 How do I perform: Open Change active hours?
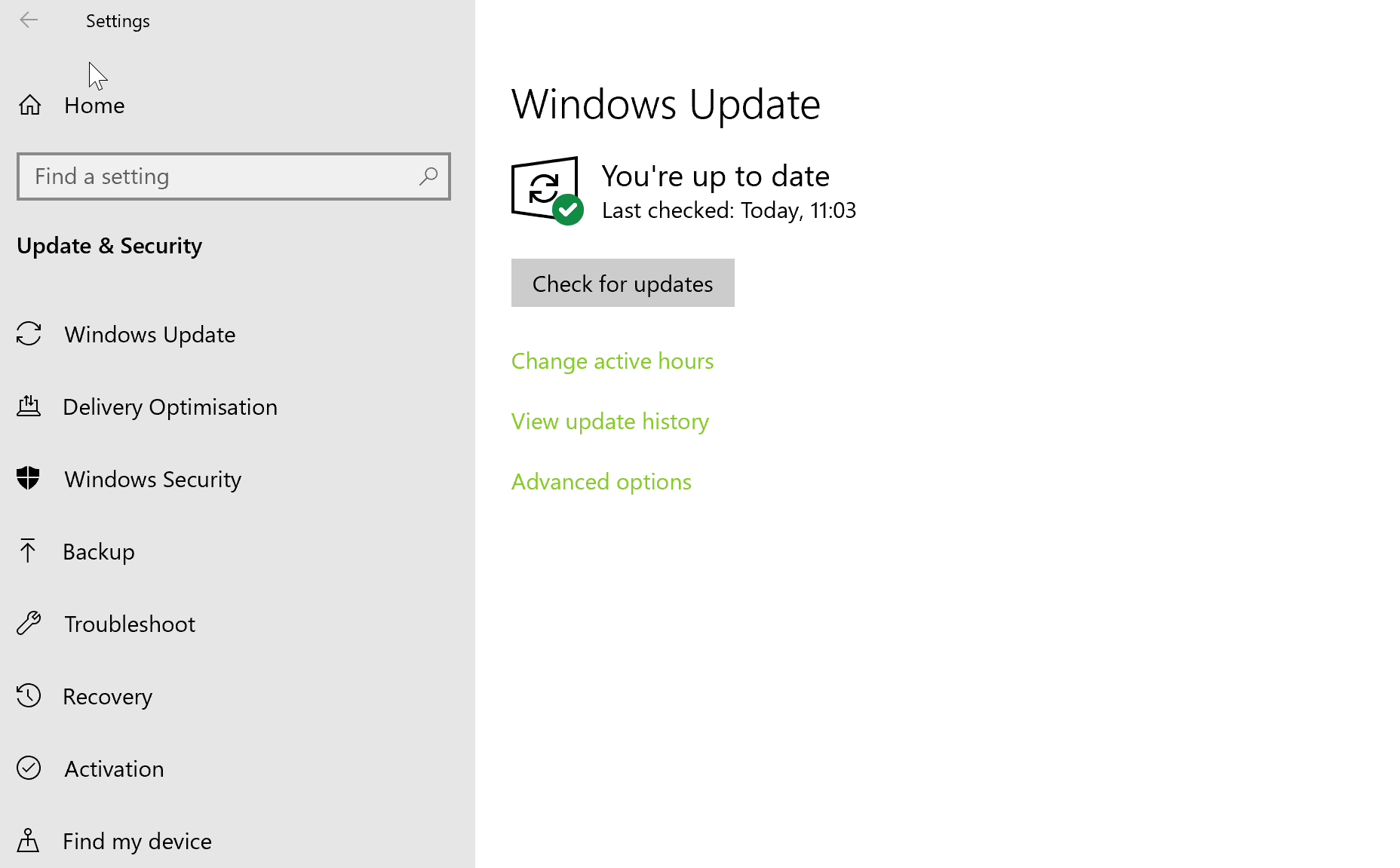tap(612, 361)
